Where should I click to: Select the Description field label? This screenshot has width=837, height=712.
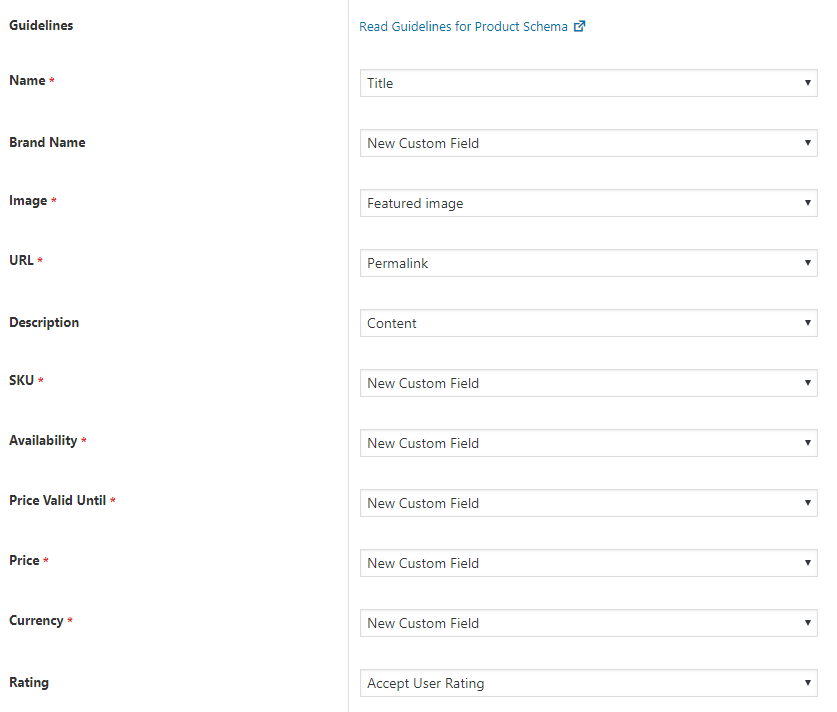tap(44, 322)
